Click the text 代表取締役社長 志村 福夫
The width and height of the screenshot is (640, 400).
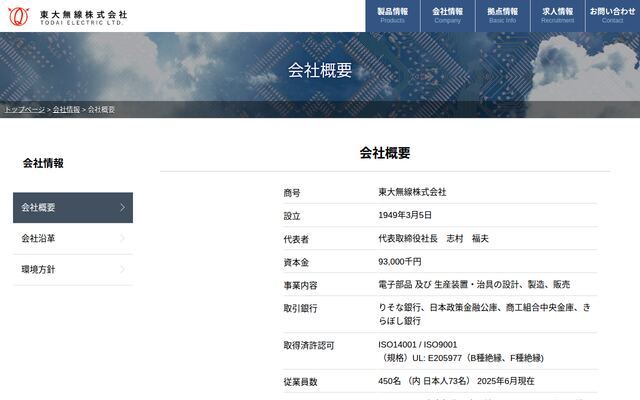pyautogui.click(x=433, y=238)
